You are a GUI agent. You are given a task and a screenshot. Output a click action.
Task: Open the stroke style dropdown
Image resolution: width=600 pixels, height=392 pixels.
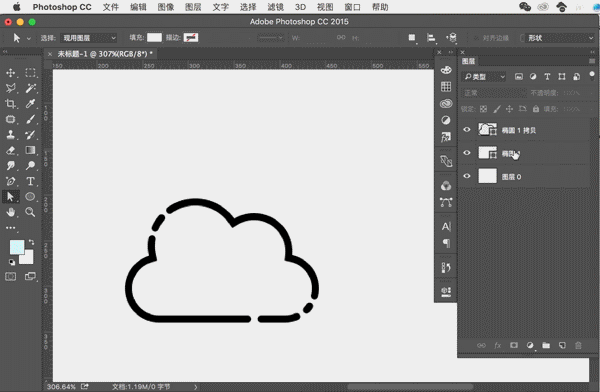271,38
